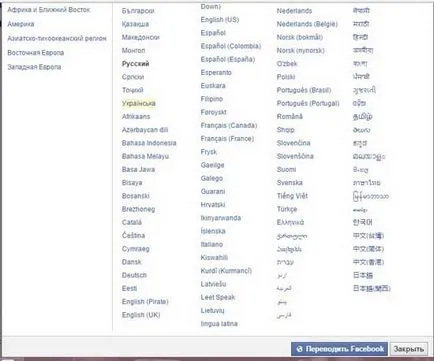This screenshot has height=361, width=434.
Task: Choose Norsk (nynorsk) language
Action: coord(300,51)
